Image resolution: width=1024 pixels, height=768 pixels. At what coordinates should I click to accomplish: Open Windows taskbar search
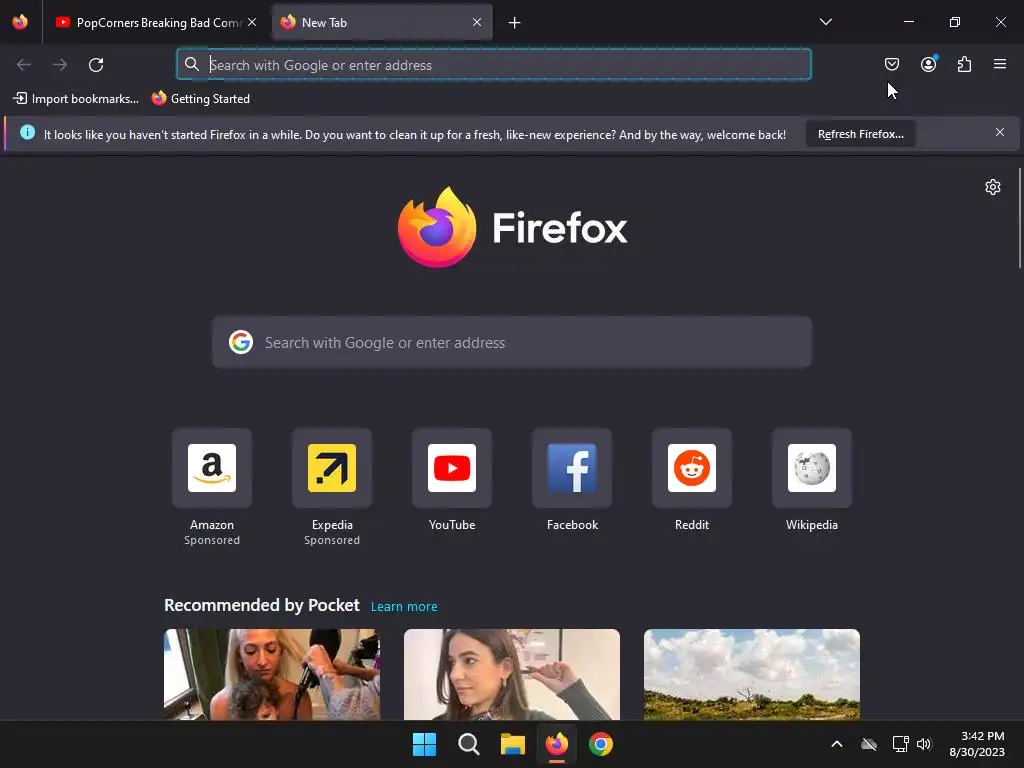click(468, 744)
